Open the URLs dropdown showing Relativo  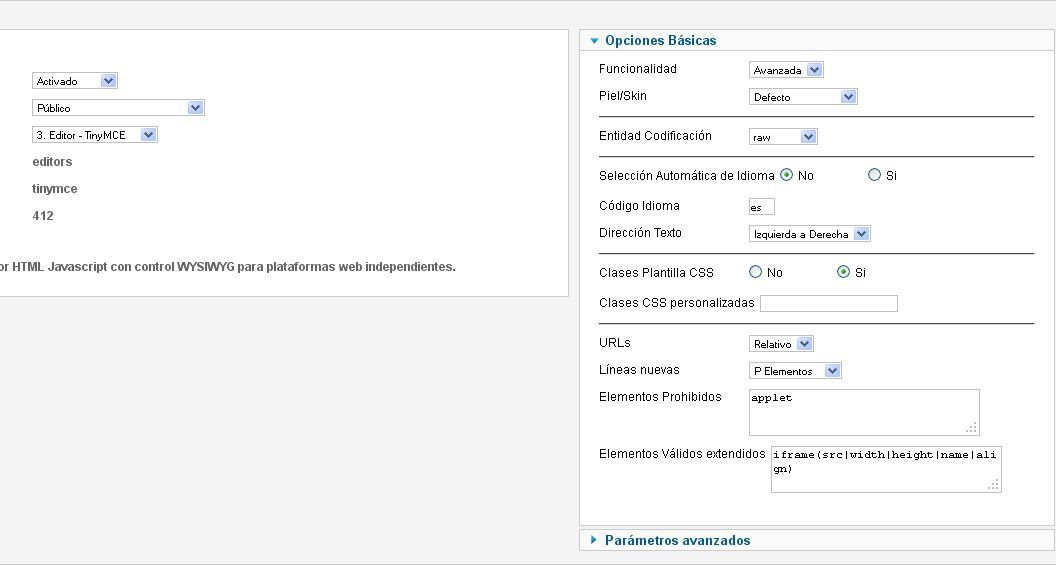[x=781, y=344]
